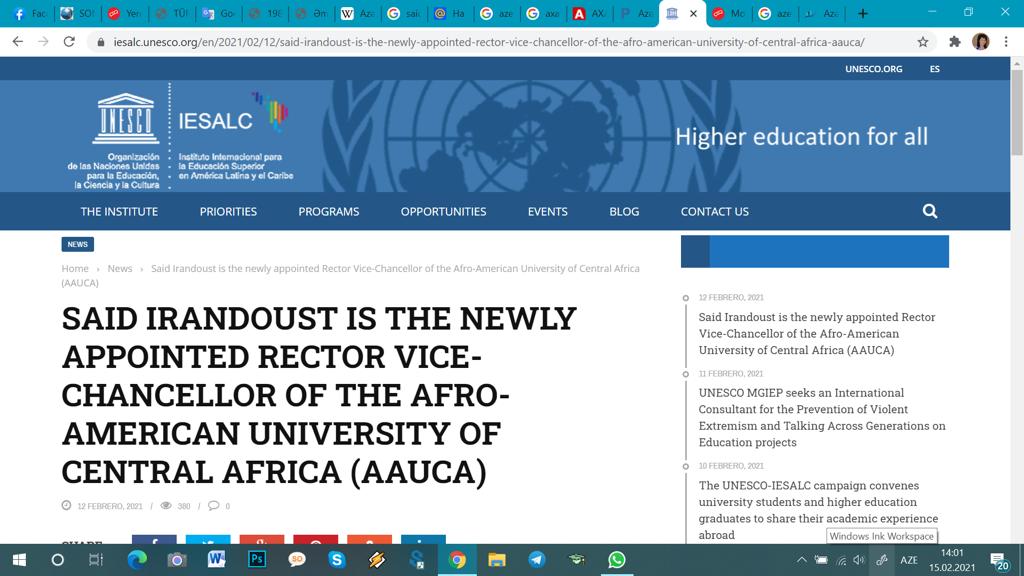This screenshot has width=1024, height=576.
Task: Open UNESCO-IESALC campaign article link
Action: point(818,510)
